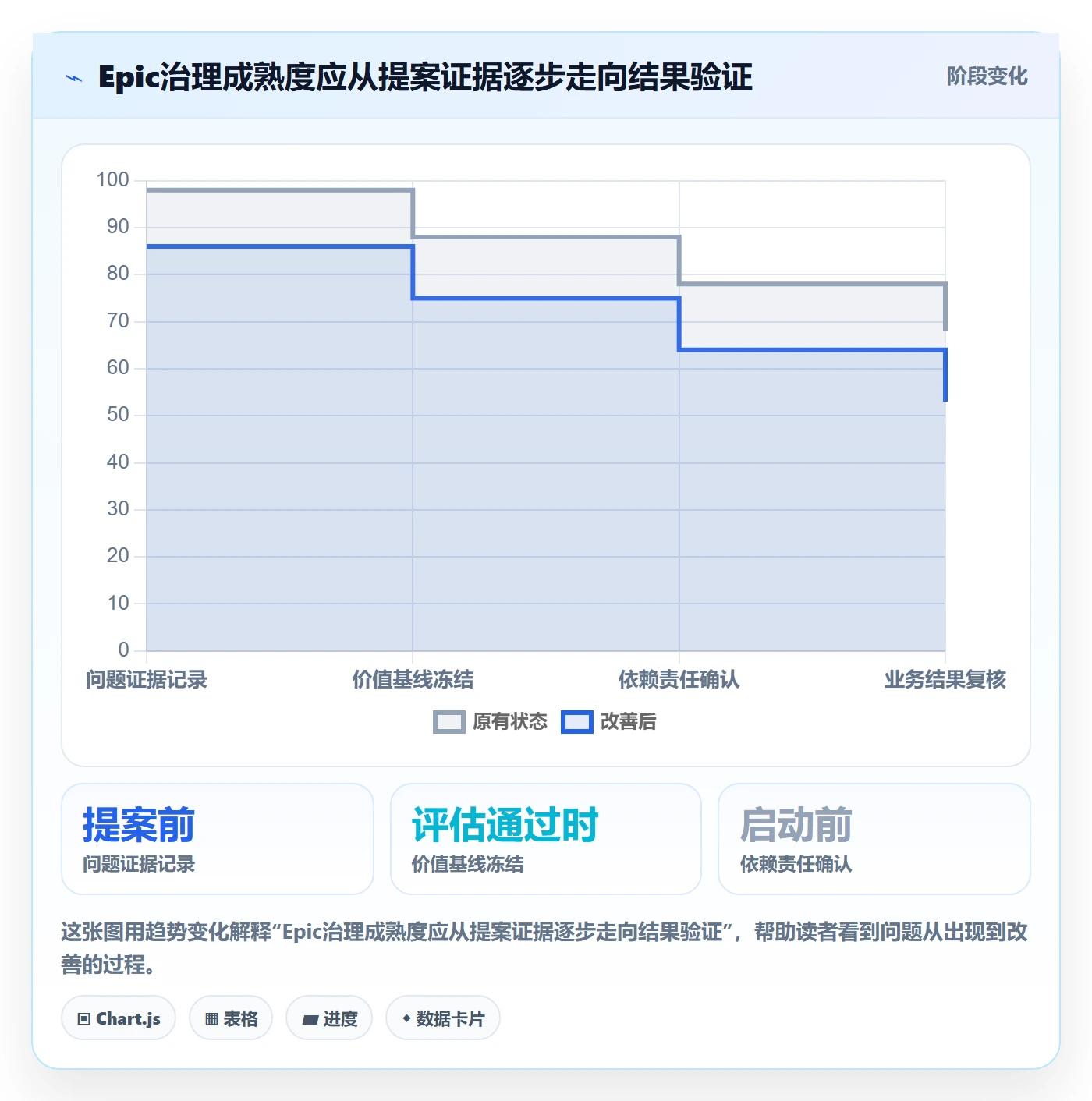Click the 80 y-axis value
This screenshot has width=1092, height=1101.
point(118,274)
